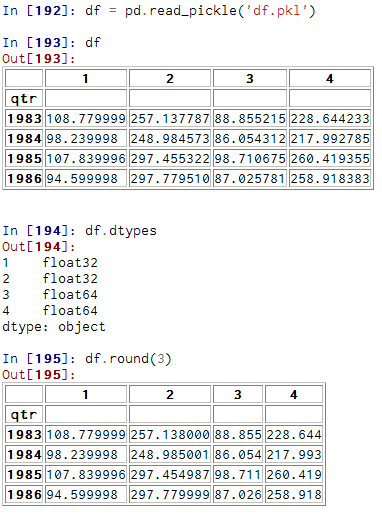Click the rounded value 87.026

coord(238,495)
